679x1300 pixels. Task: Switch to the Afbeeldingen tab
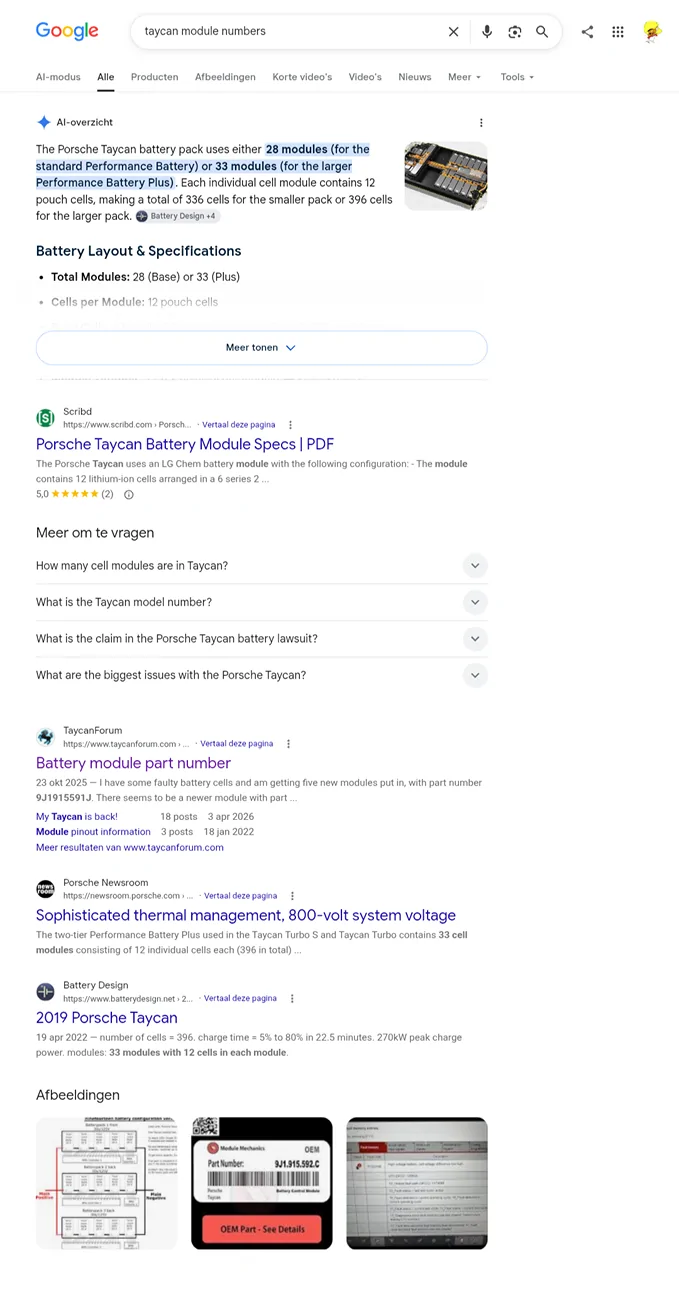pos(225,77)
